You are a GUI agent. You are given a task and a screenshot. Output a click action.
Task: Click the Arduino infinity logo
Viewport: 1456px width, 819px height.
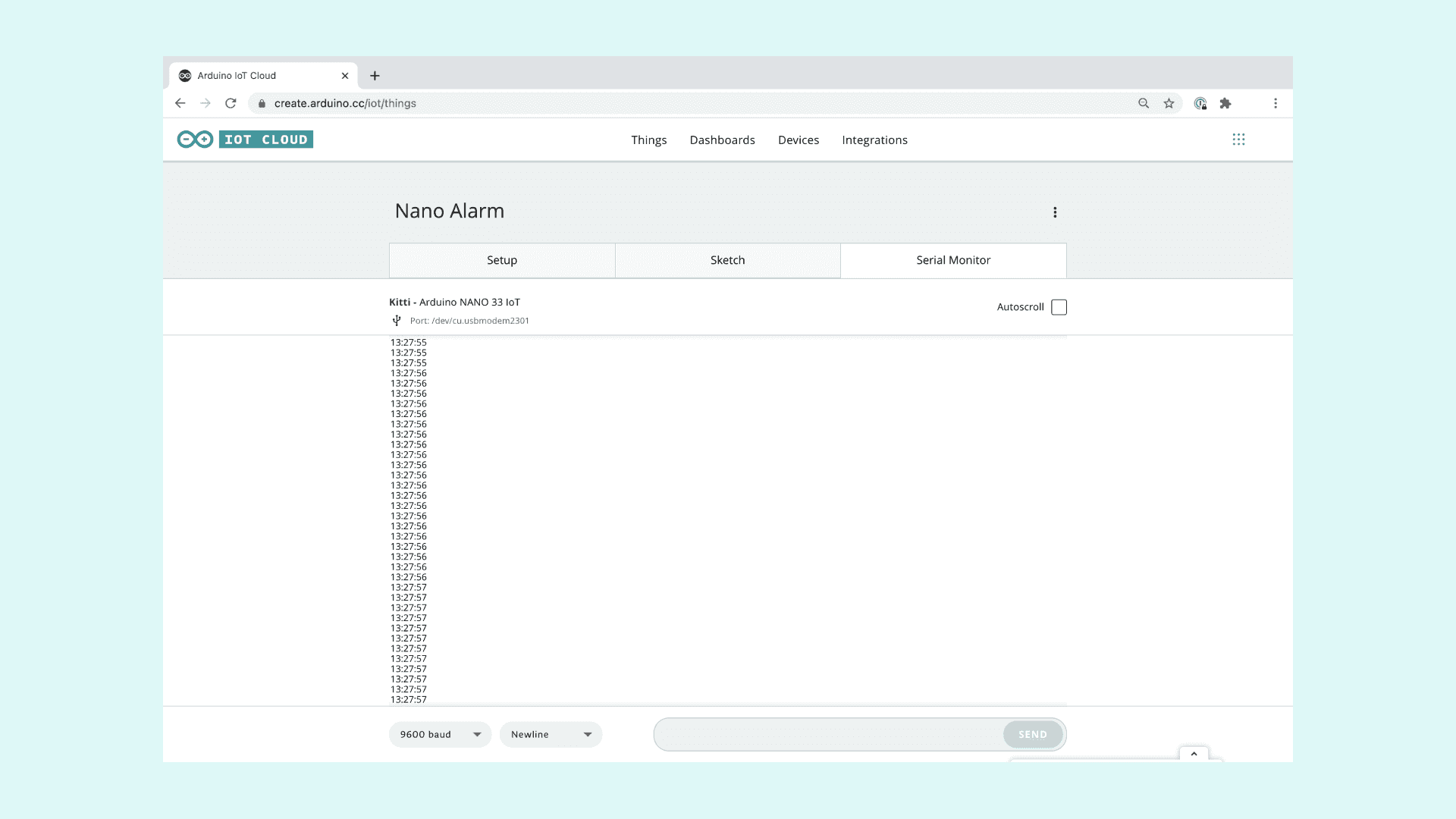point(195,140)
